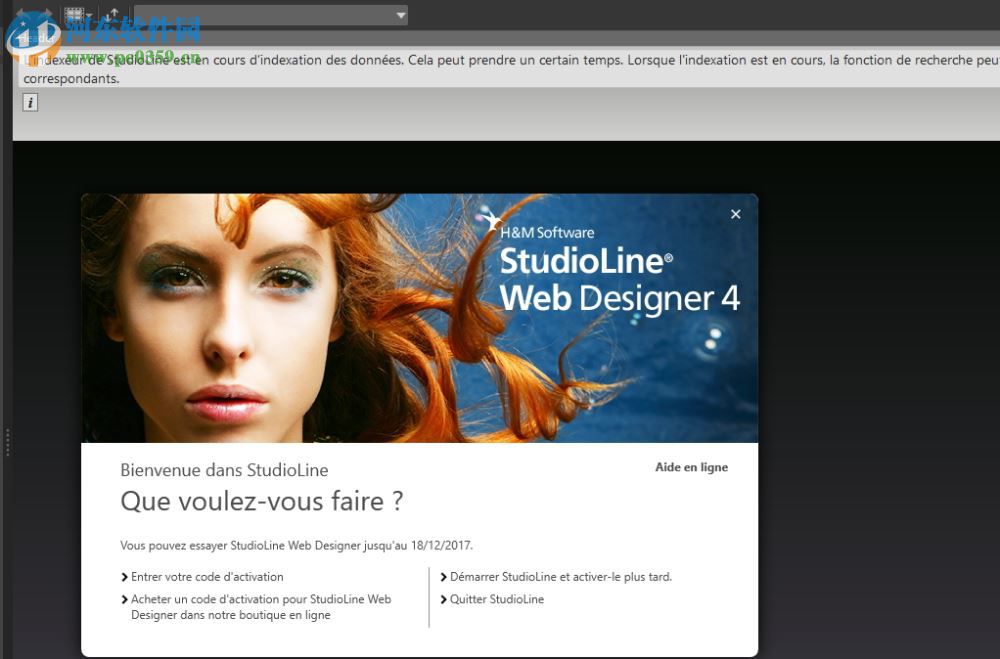Select "Entrer votre code d'activation"

207,577
